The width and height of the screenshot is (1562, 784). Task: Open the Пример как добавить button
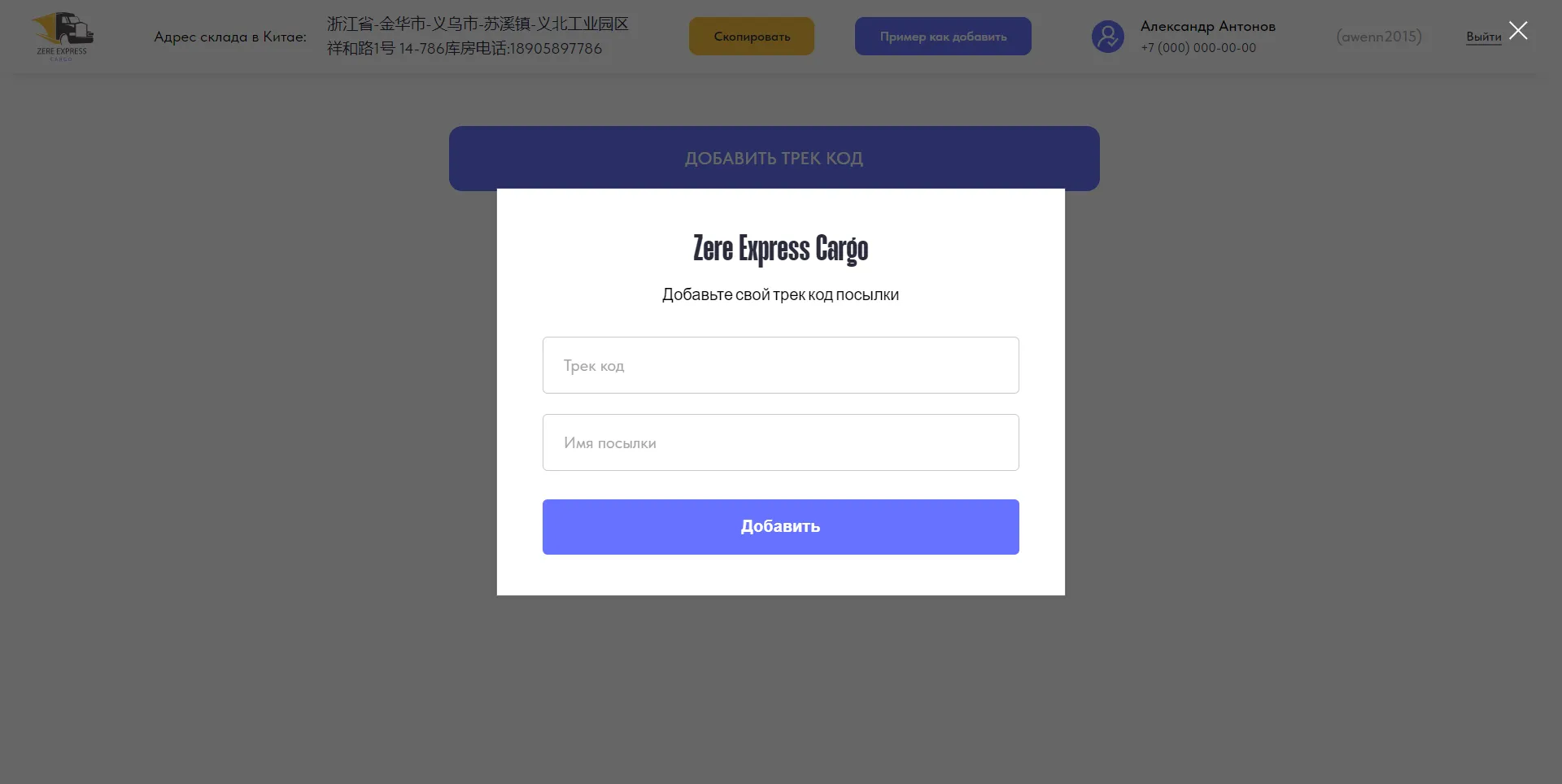943,37
